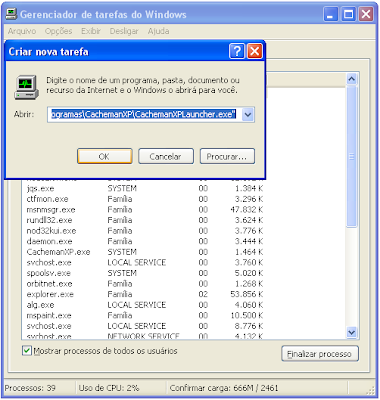Open the Ajuda menu
This screenshot has height=400, width=380.
coord(158,31)
